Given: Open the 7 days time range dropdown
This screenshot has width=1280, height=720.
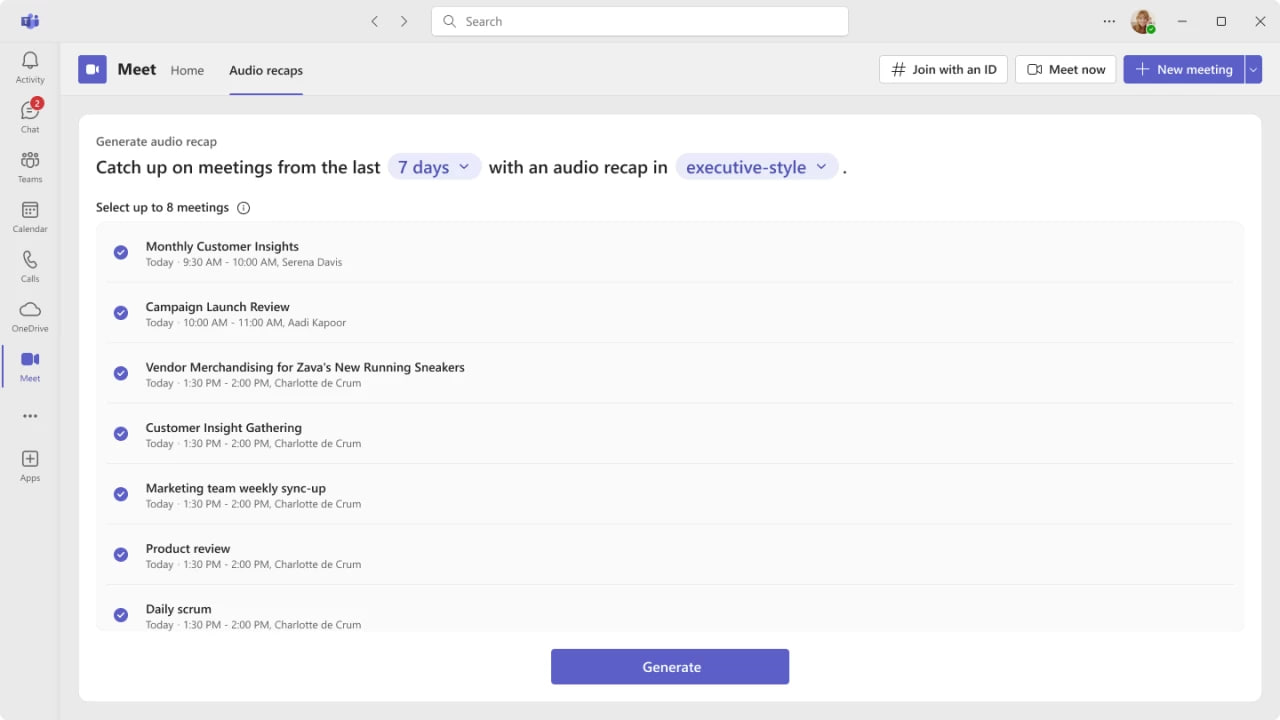Looking at the screenshot, I should 434,166.
